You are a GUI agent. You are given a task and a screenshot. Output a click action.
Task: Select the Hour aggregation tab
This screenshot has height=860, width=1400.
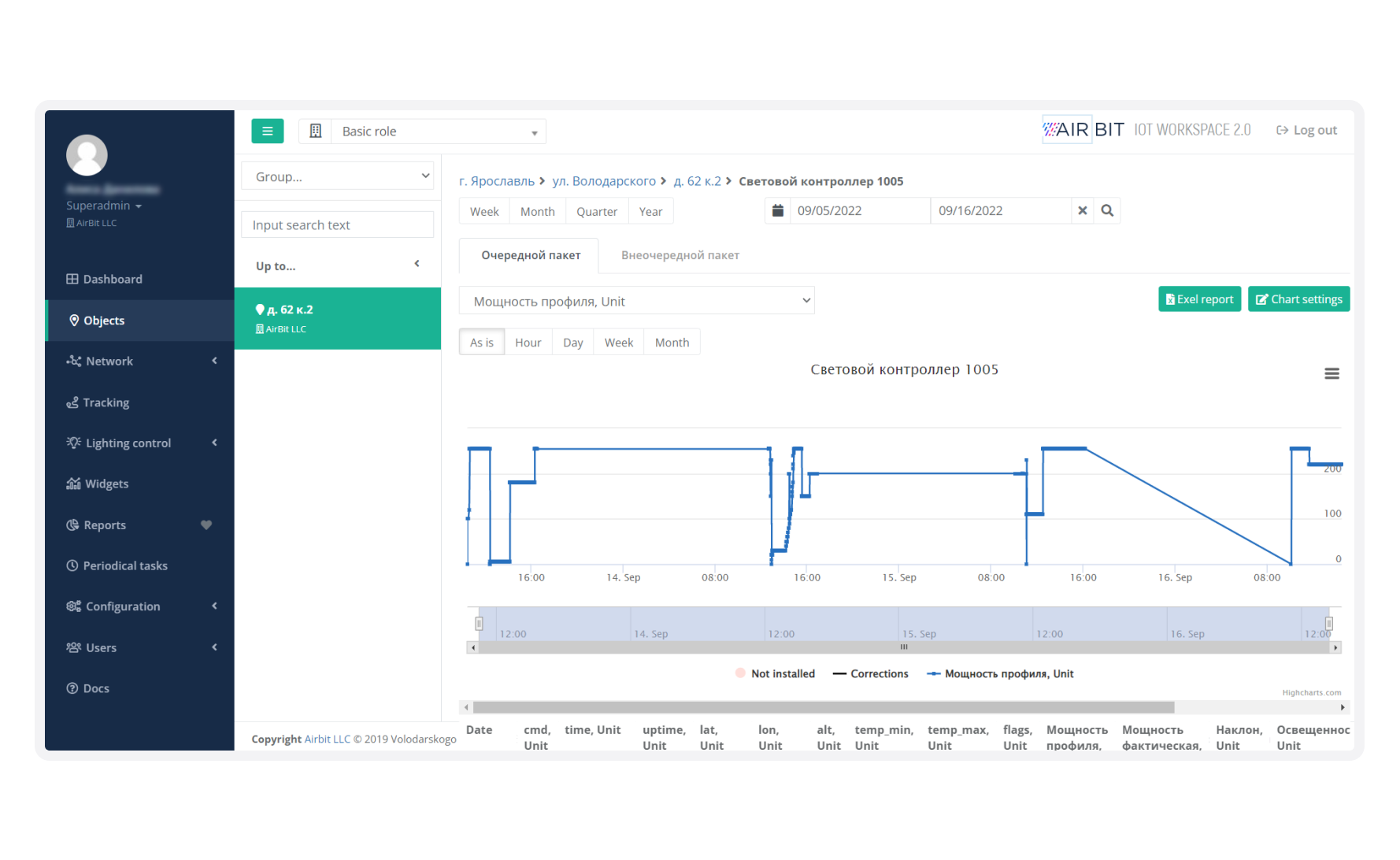pos(528,343)
